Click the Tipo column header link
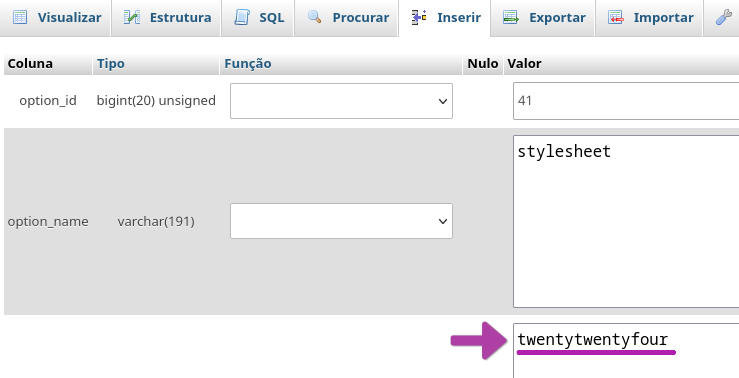This screenshot has width=739, height=378. (111, 64)
